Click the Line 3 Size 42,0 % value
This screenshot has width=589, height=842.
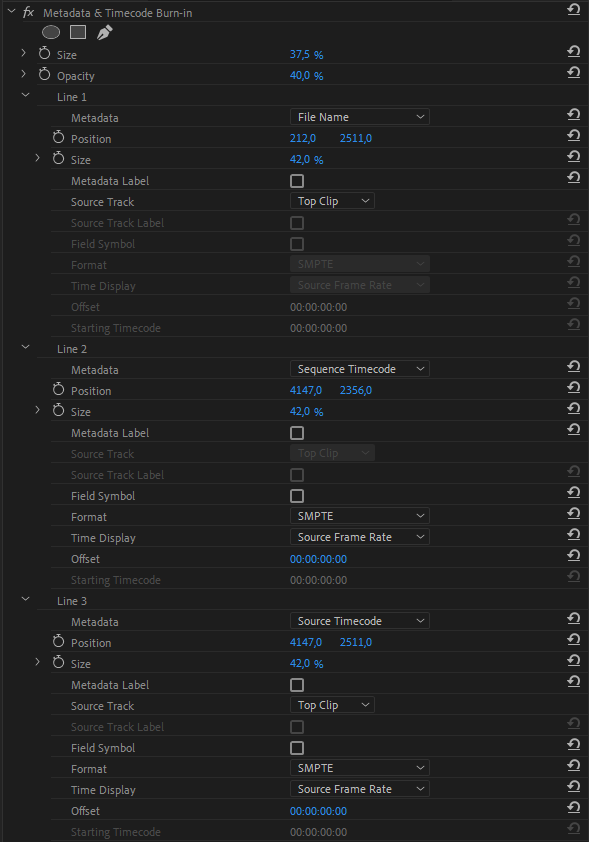[x=307, y=664]
